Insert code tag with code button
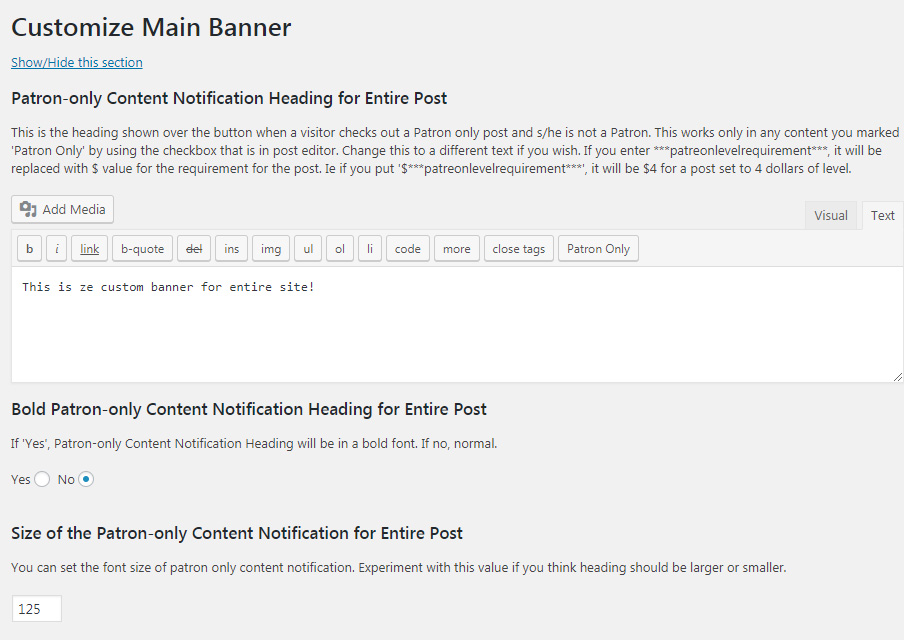 click(x=408, y=249)
